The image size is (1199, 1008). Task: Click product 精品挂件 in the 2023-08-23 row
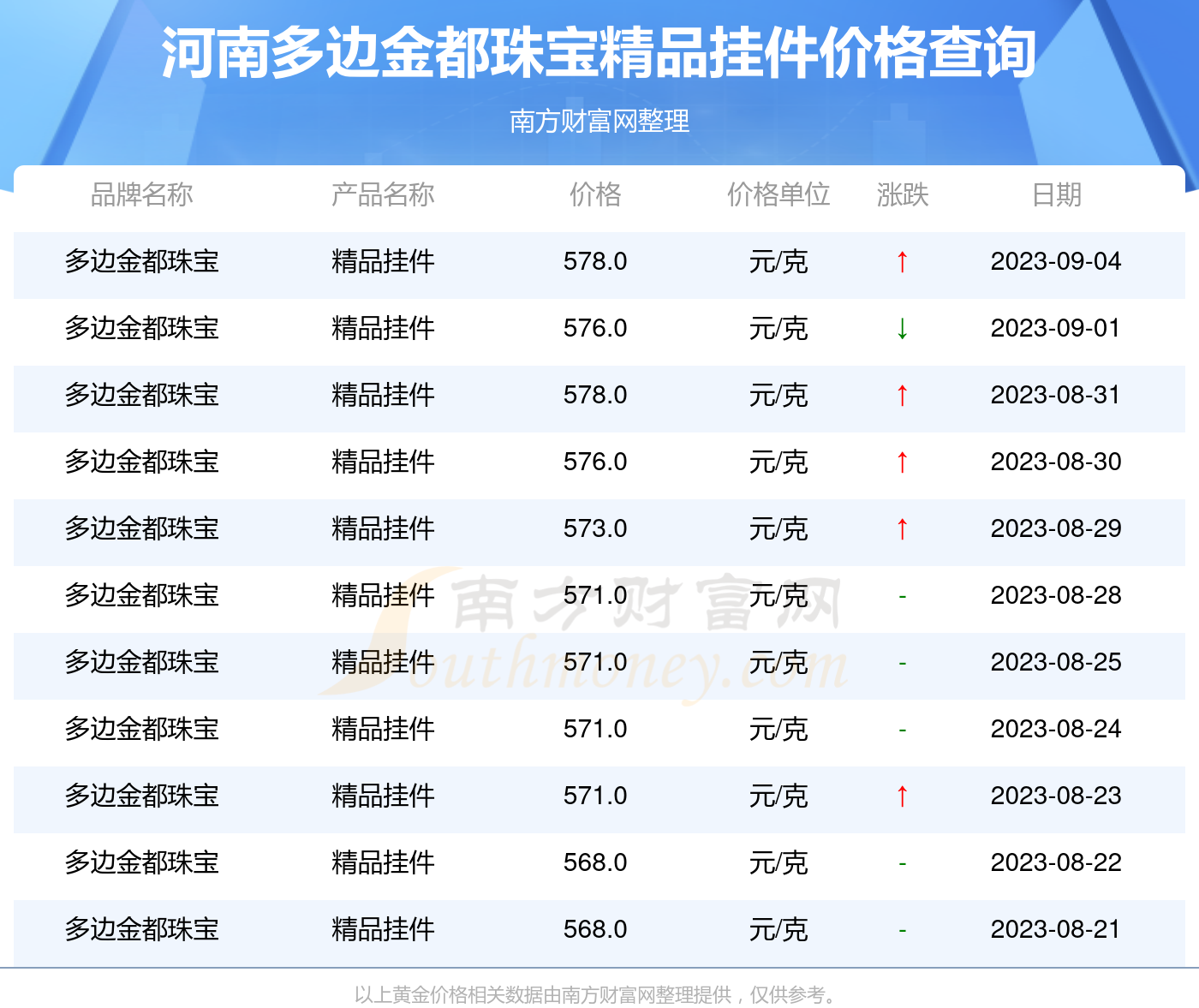[383, 796]
